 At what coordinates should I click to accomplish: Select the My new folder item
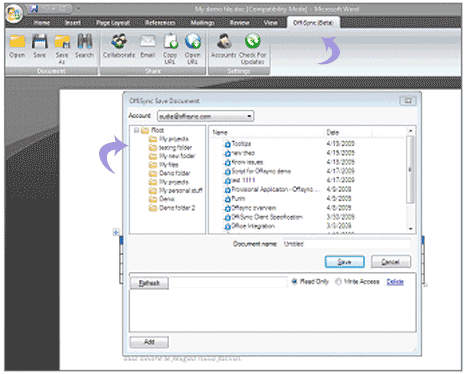177,156
